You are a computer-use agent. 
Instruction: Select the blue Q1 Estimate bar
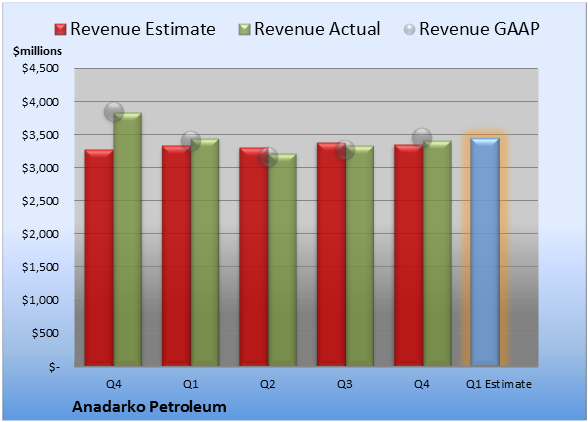pyautogui.click(x=485, y=252)
